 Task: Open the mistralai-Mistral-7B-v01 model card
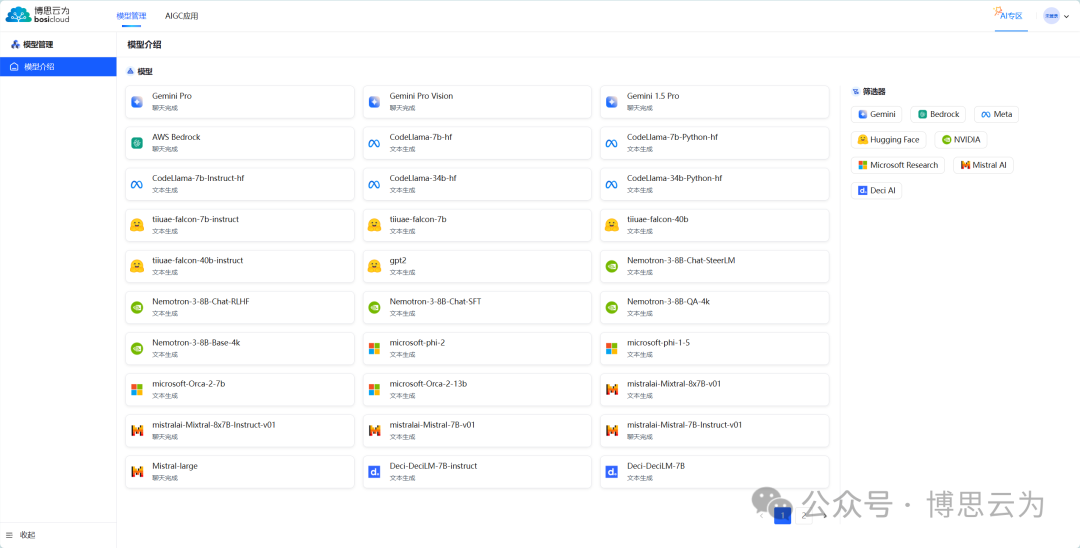[477, 431]
